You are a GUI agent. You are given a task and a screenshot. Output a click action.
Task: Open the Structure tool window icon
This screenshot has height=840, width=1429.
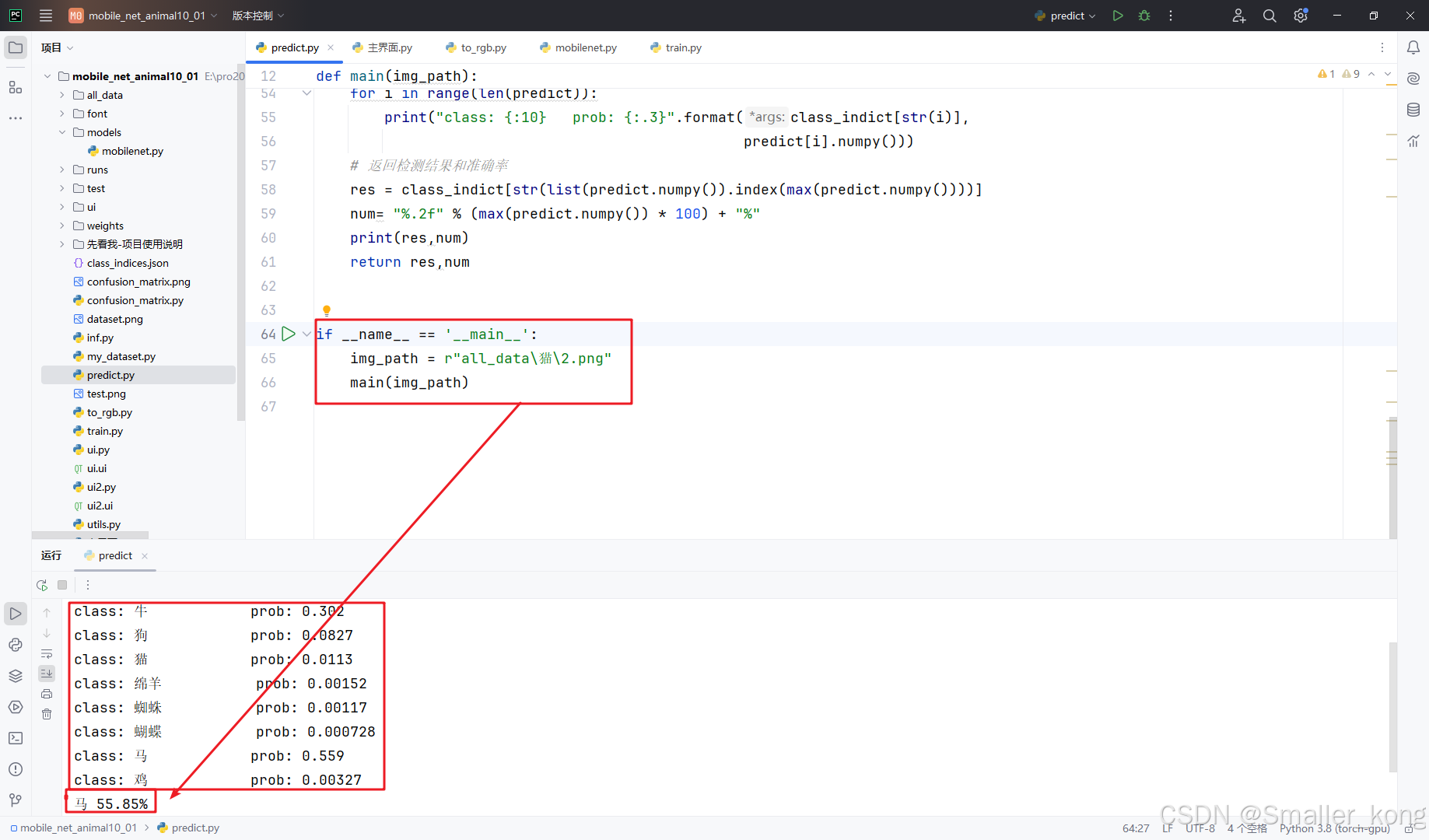click(16, 87)
